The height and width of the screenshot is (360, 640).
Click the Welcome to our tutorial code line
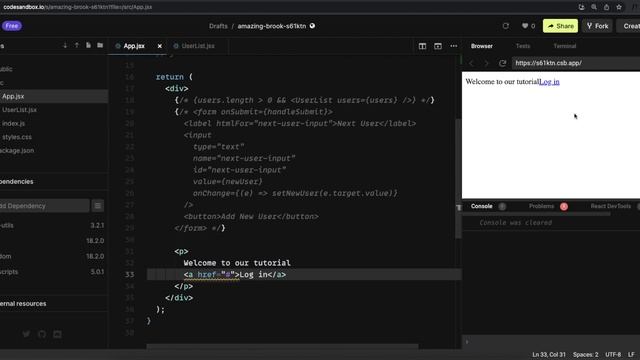click(237, 263)
